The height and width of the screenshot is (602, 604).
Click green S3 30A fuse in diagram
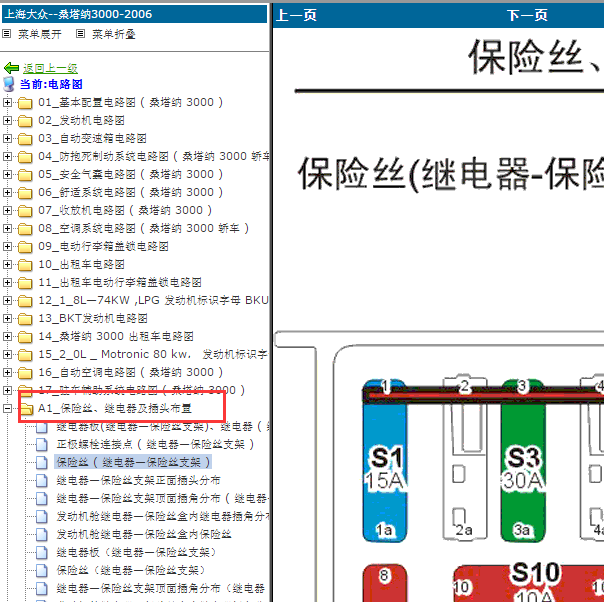523,461
